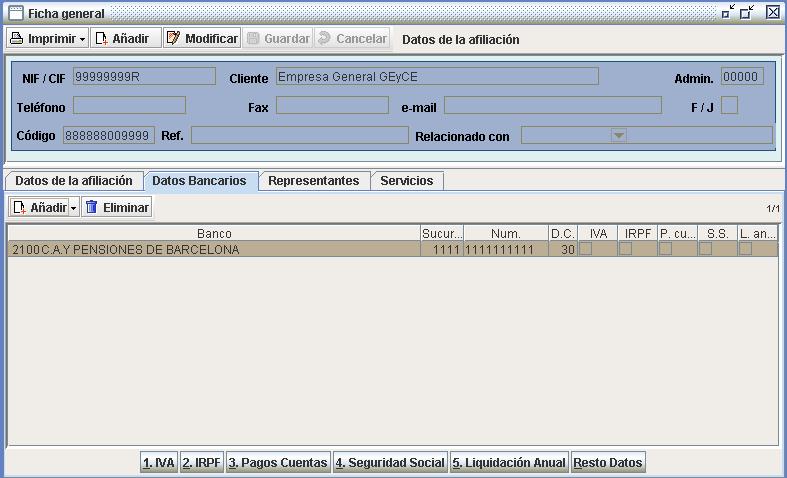Click the F / J box
Screen dimensions: 787x478
tap(729, 105)
